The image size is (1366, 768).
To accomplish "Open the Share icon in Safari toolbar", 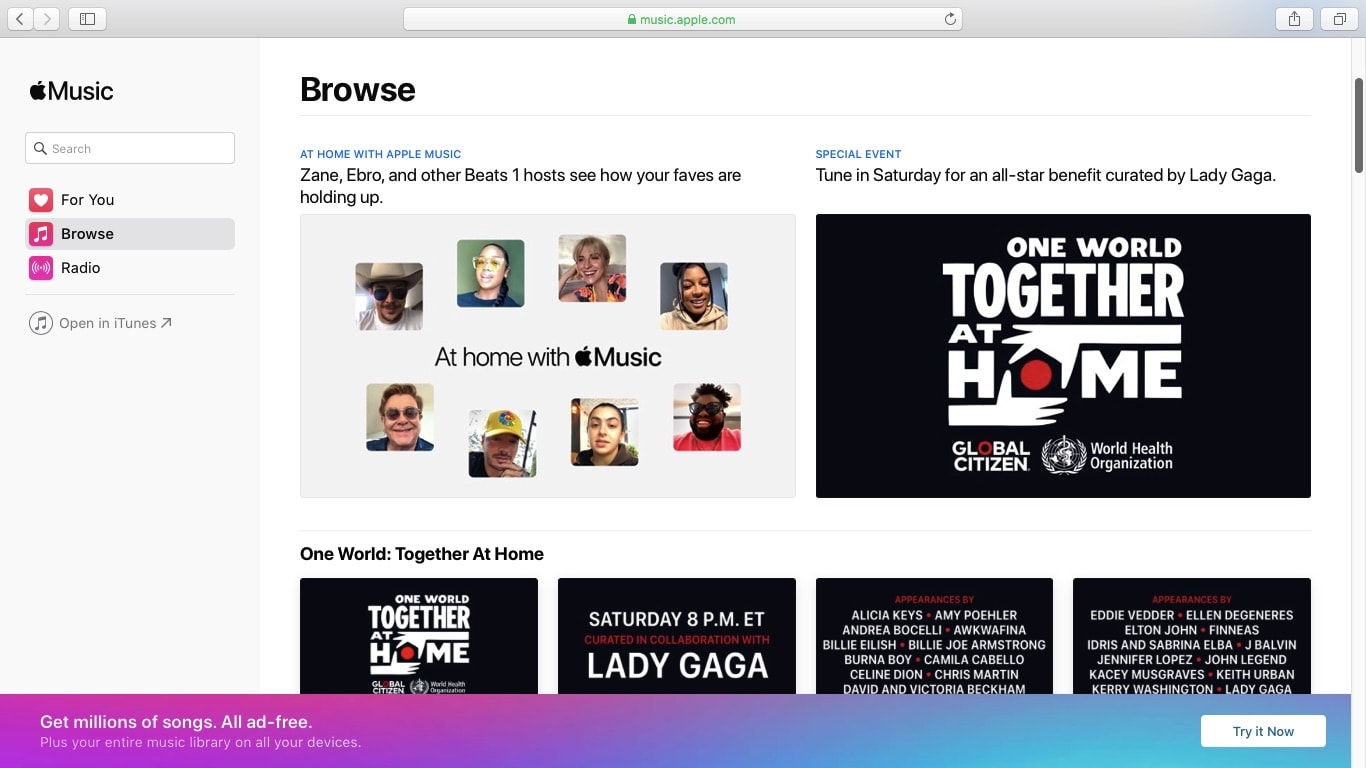I will (1294, 19).
